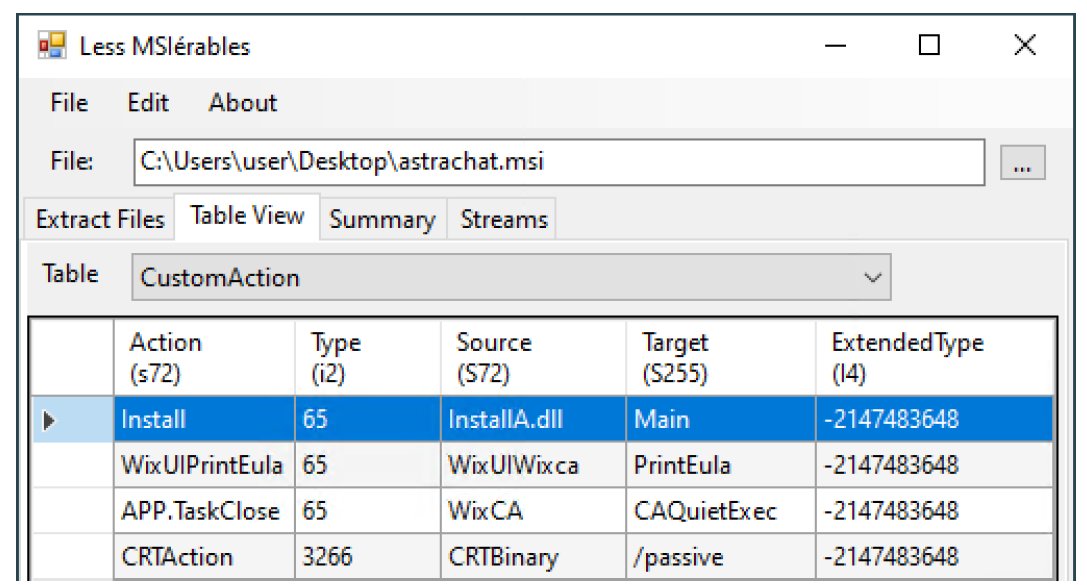1087x585 pixels.
Task: Maximize the Less MSIérables window
Action: tap(929, 46)
